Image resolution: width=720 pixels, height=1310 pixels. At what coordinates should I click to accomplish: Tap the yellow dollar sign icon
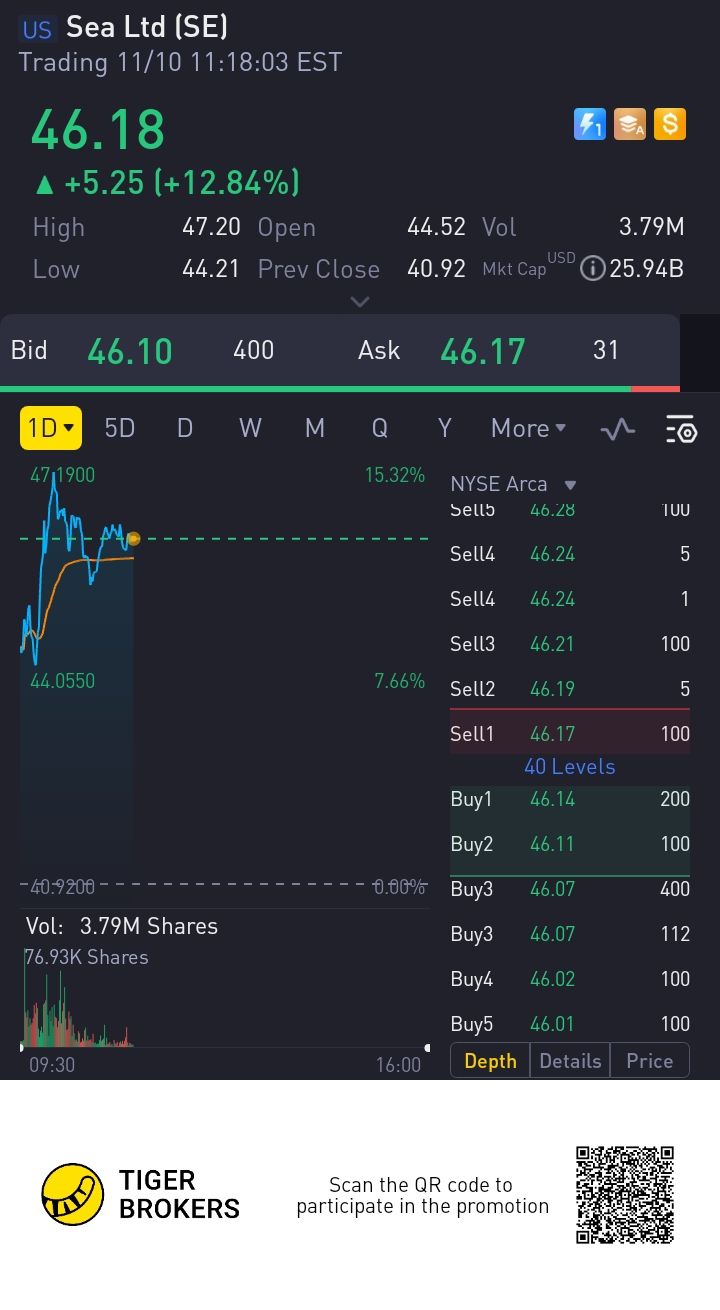click(670, 124)
